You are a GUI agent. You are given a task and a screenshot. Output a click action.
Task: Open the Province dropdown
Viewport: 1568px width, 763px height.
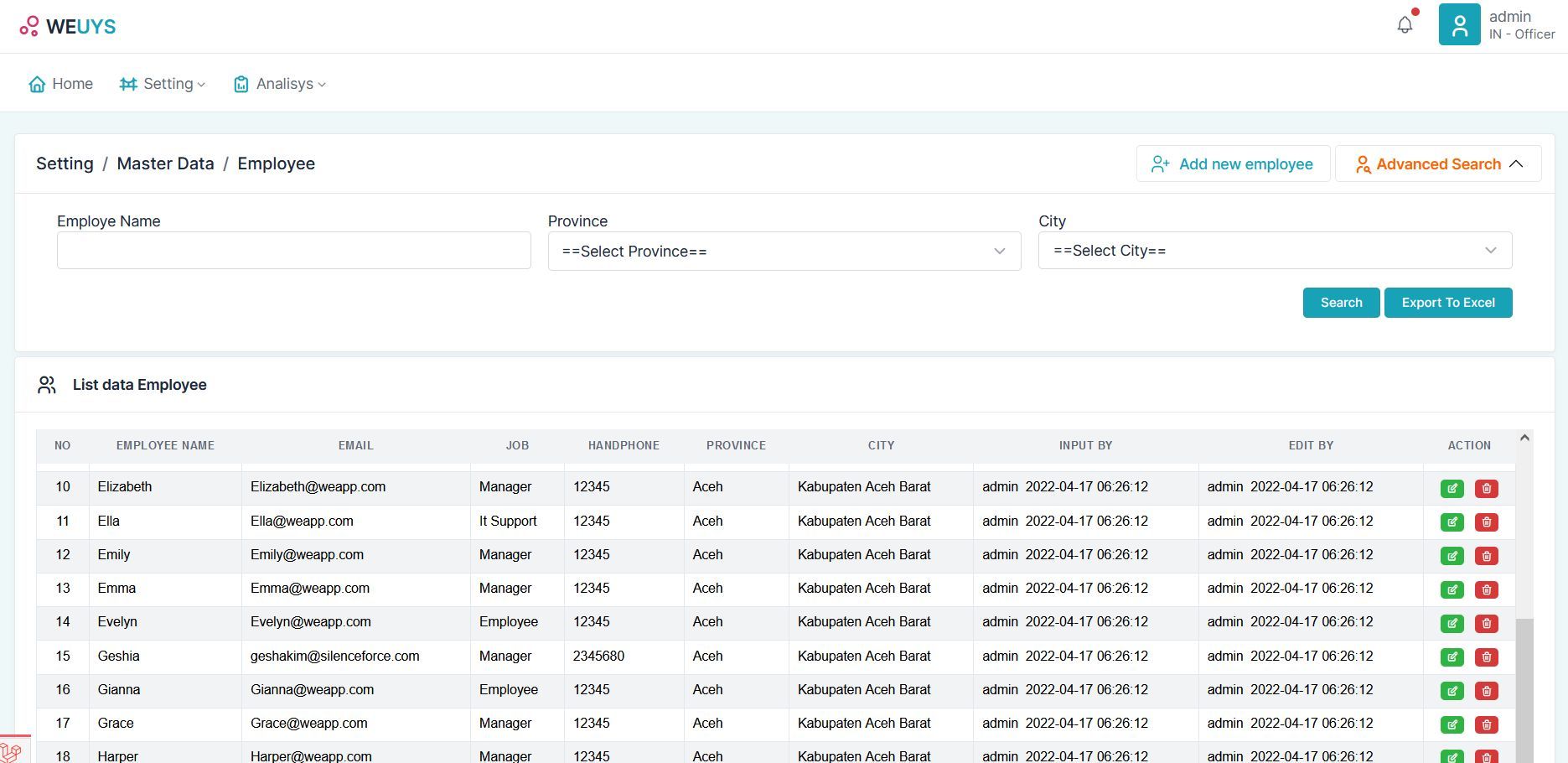[784, 252]
